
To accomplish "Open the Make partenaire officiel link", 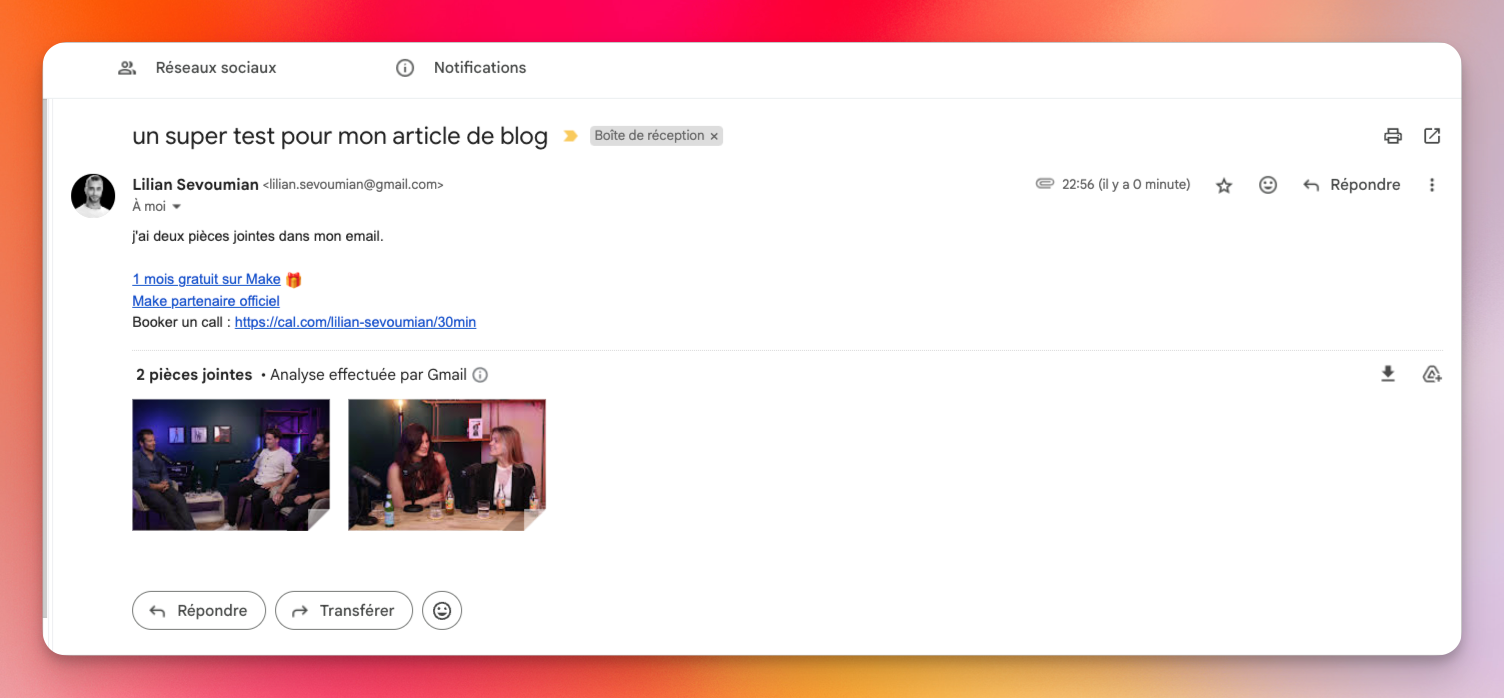I will (x=206, y=301).
